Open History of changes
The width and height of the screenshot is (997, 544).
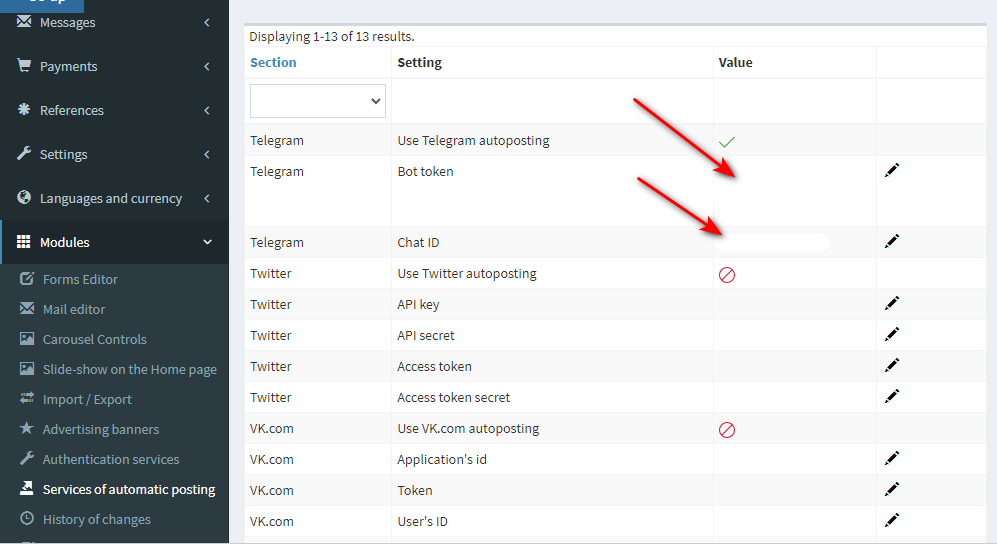[x=97, y=519]
